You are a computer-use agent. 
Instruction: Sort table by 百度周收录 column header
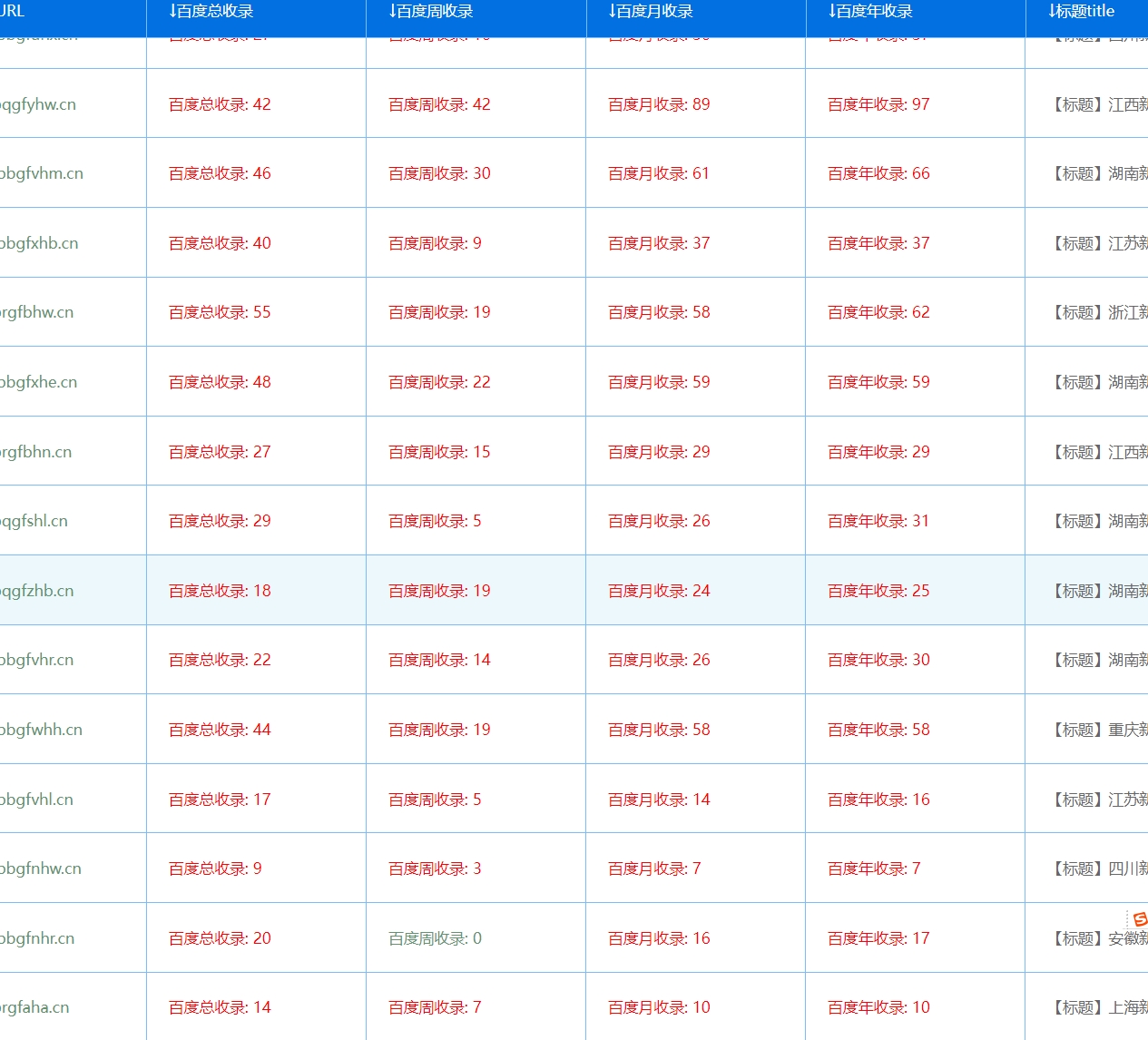pyautogui.click(x=430, y=12)
